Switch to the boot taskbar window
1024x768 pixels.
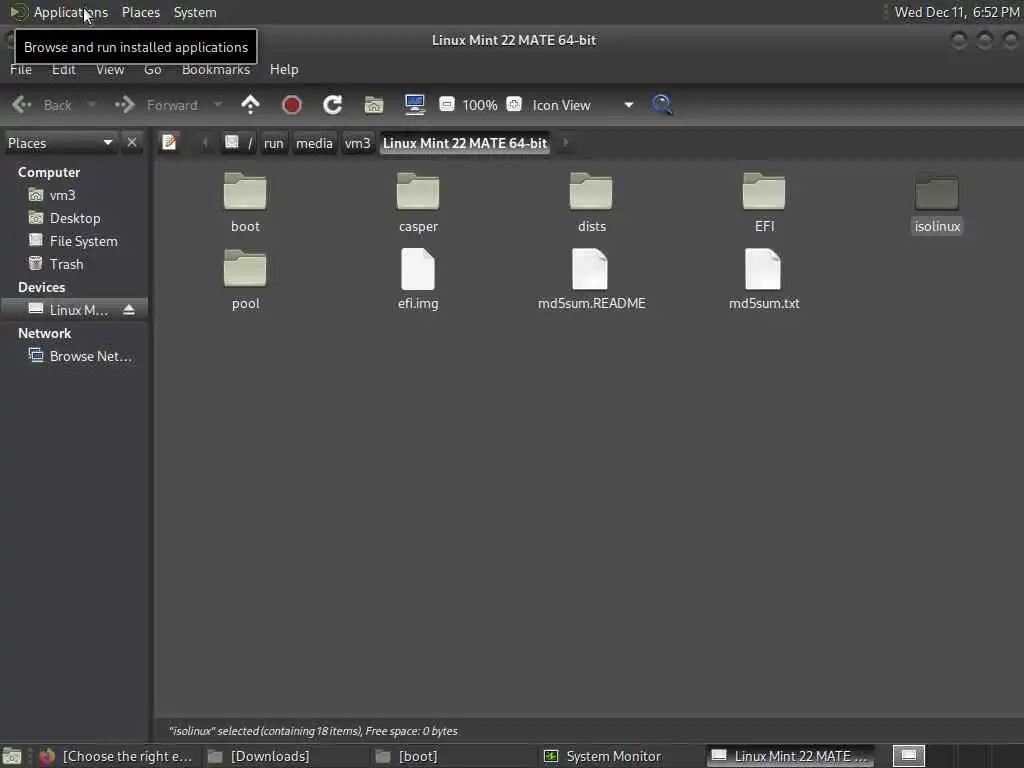pyautogui.click(x=452, y=756)
